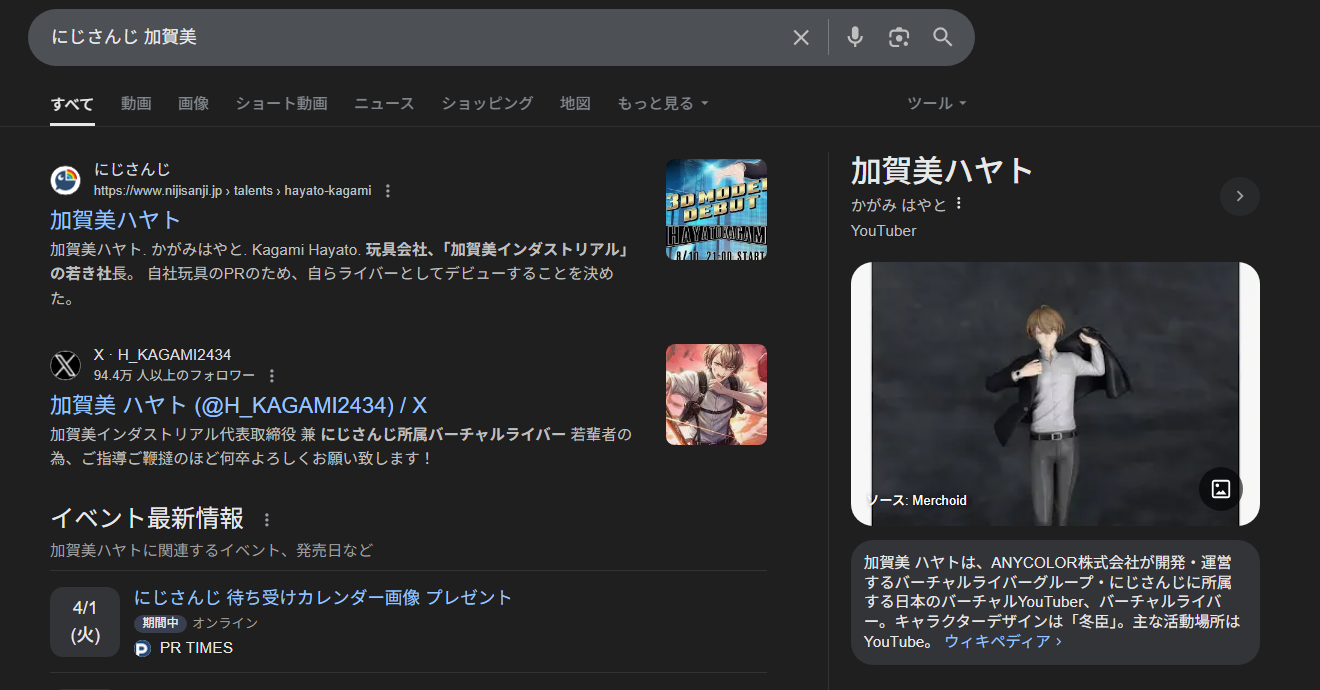Open options menu for the X H_KAGAMI2434 result
Image resolution: width=1320 pixels, height=690 pixels.
[x=272, y=376]
